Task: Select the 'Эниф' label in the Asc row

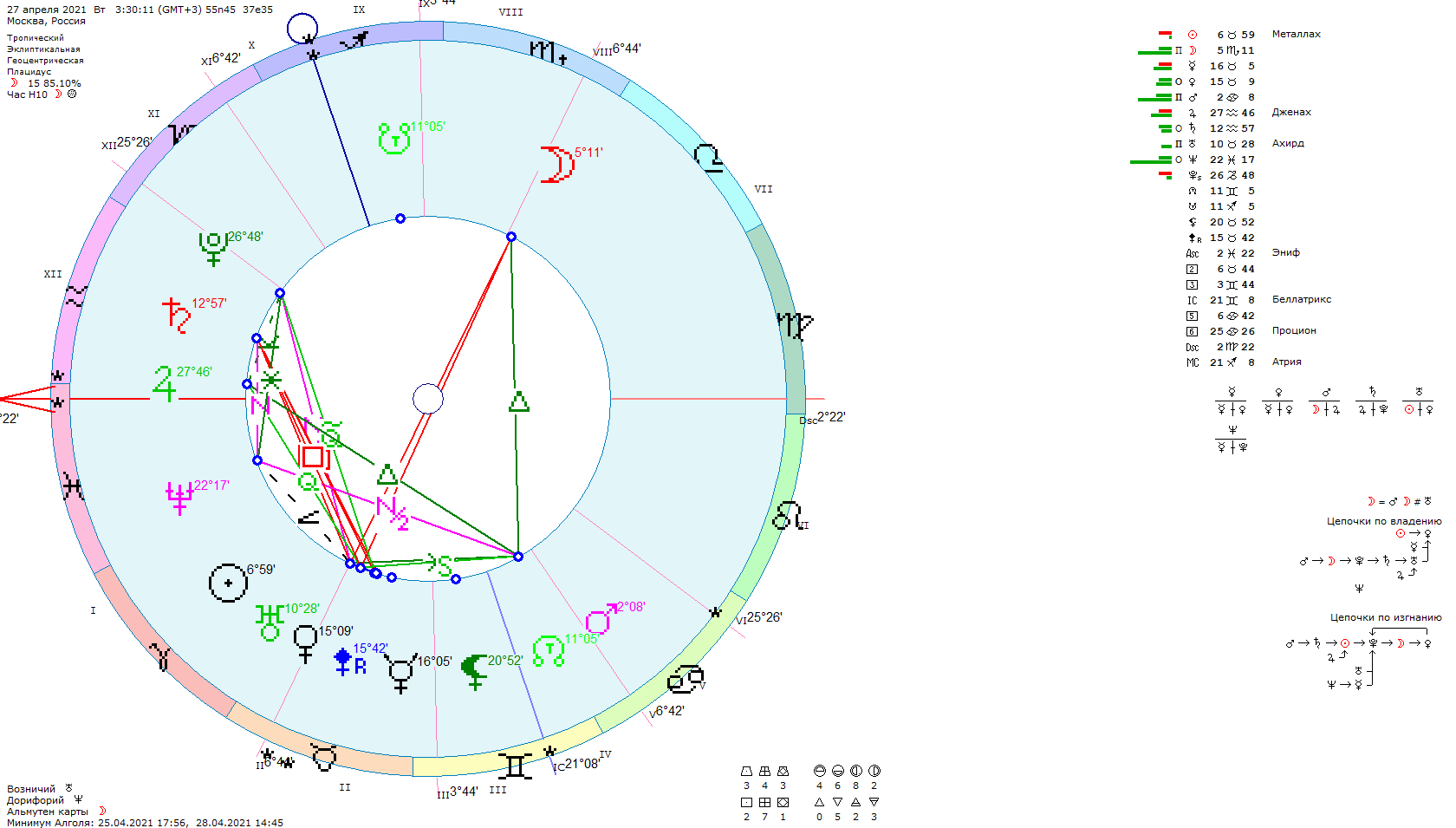Action: (x=1285, y=253)
